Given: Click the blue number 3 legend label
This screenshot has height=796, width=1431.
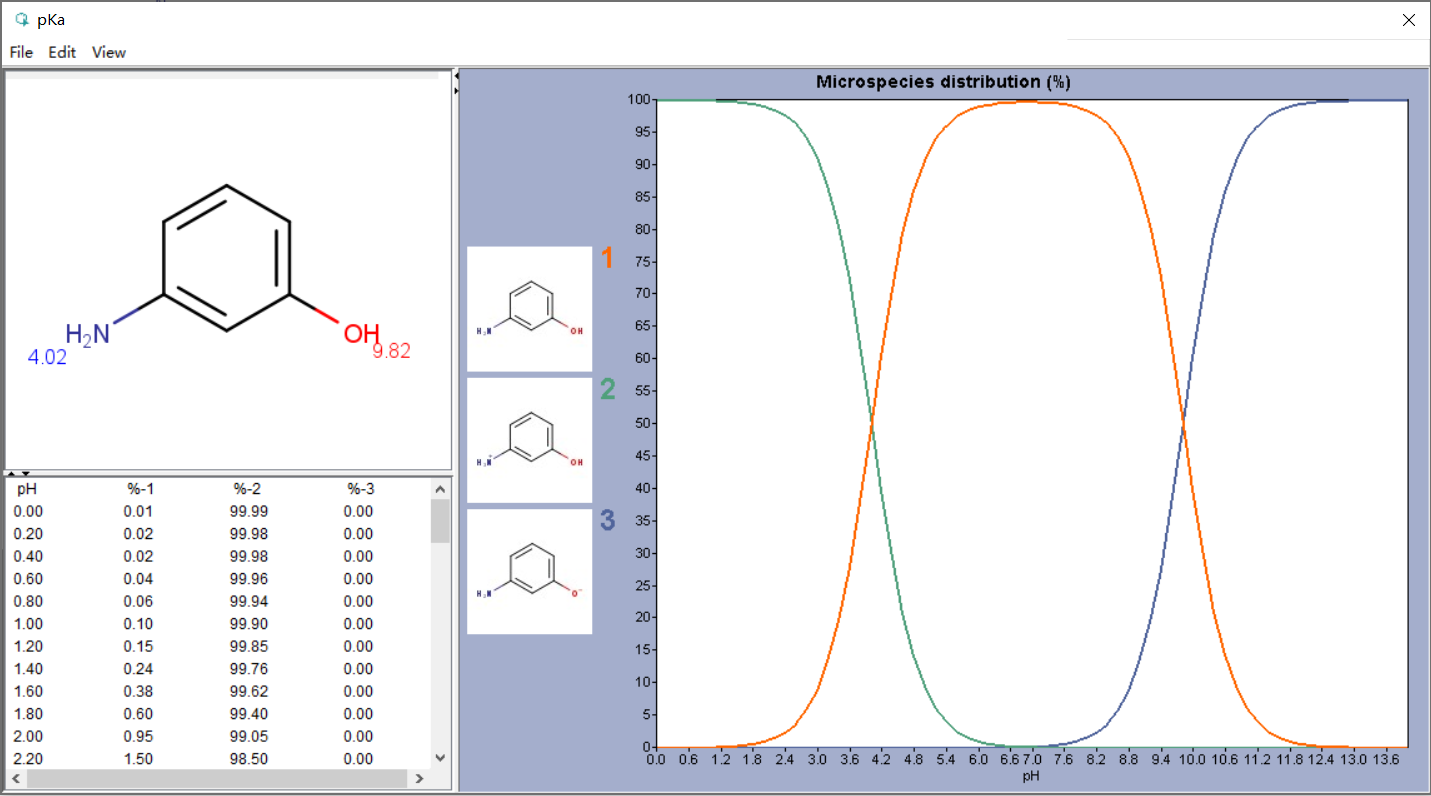Looking at the screenshot, I should tap(607, 521).
